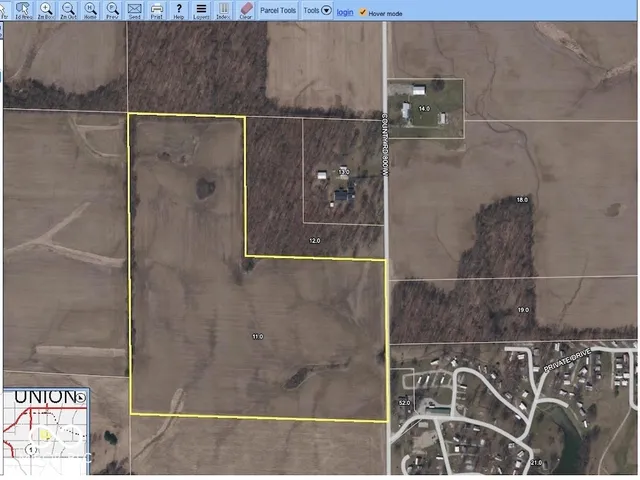Viewport: 640px width, 480px height.
Task: Collapse the overview map with arrow button
Action: [x=81, y=397]
